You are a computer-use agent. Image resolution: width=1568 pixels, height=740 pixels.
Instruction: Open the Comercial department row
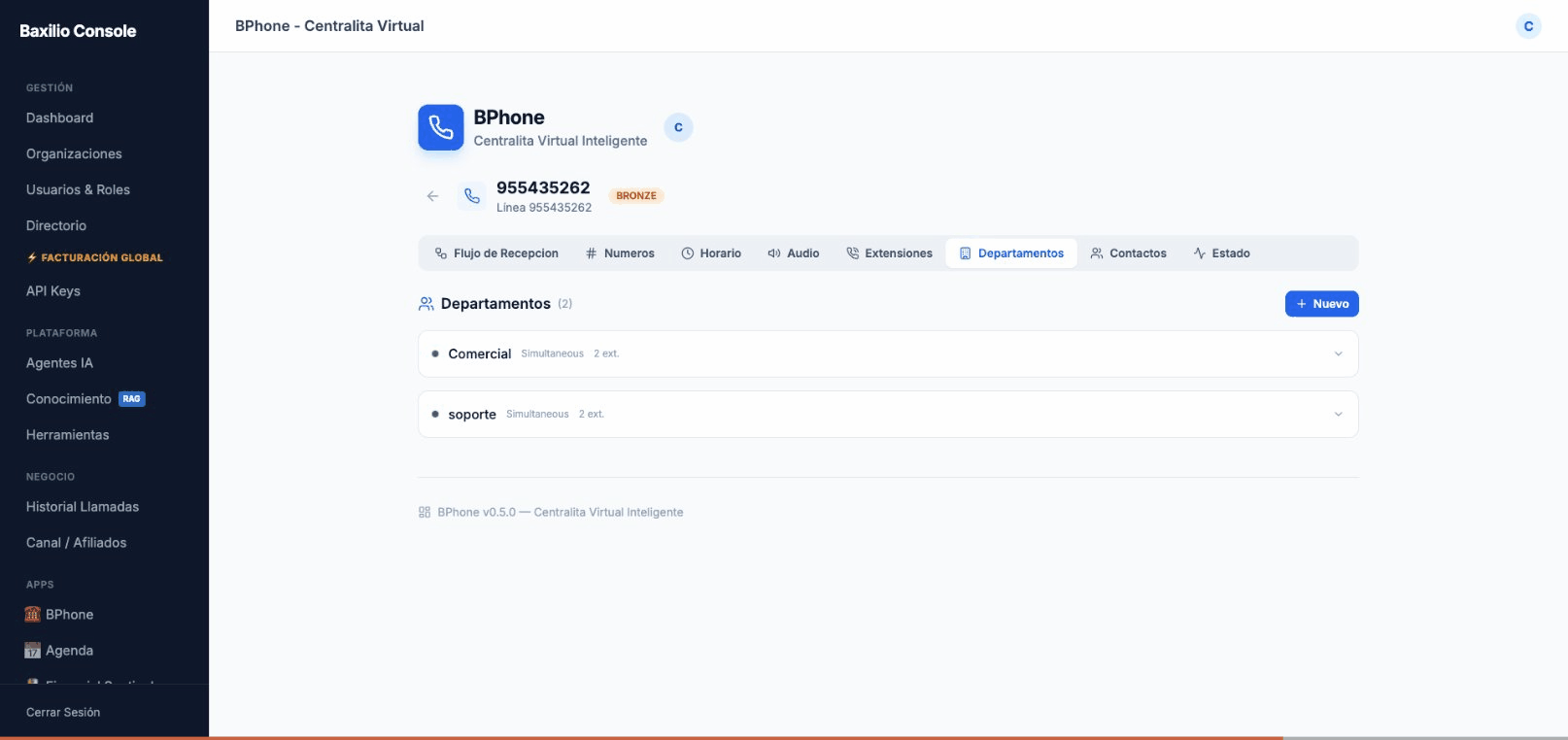click(x=480, y=354)
